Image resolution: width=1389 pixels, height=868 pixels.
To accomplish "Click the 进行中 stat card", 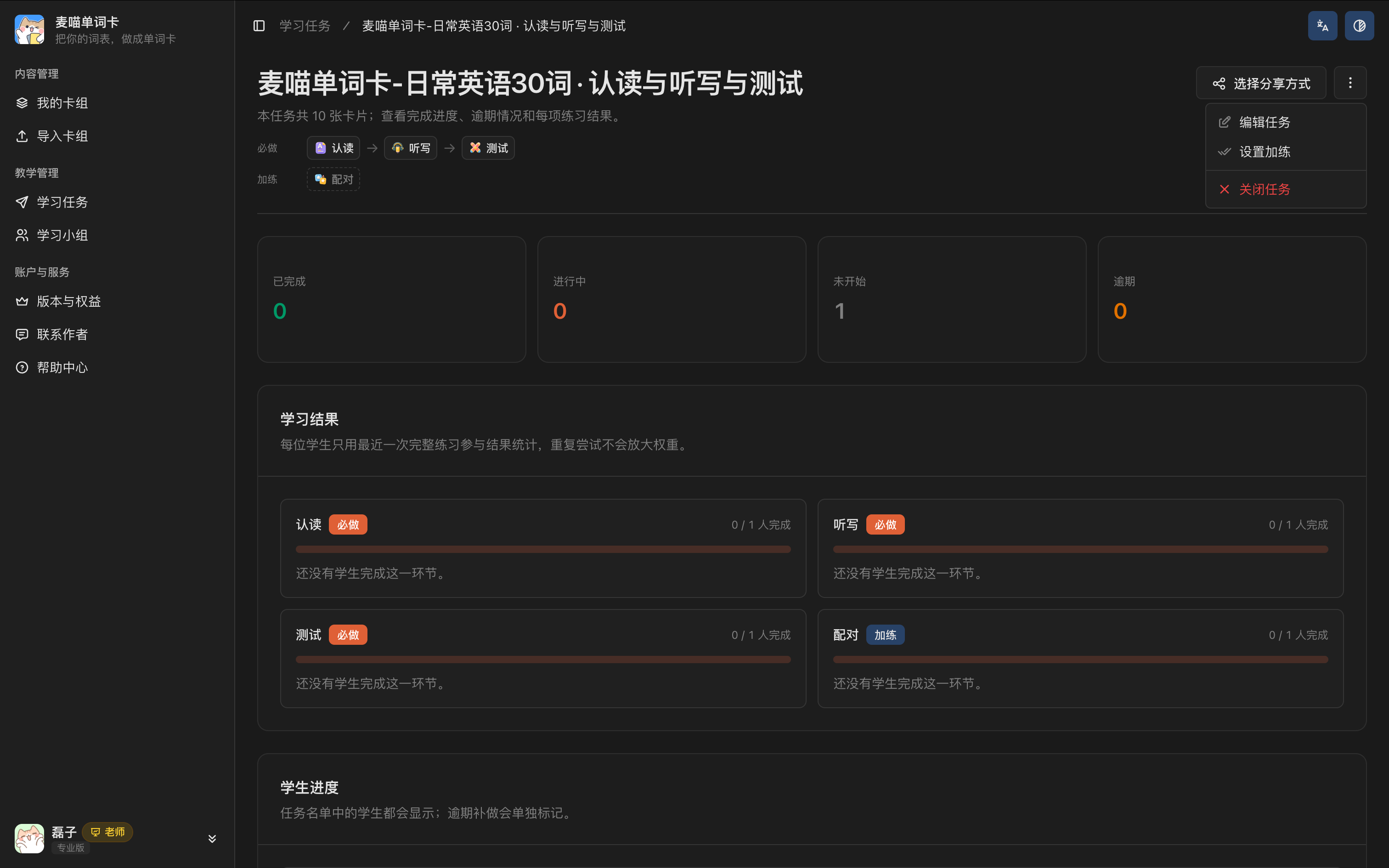I will coord(672,299).
